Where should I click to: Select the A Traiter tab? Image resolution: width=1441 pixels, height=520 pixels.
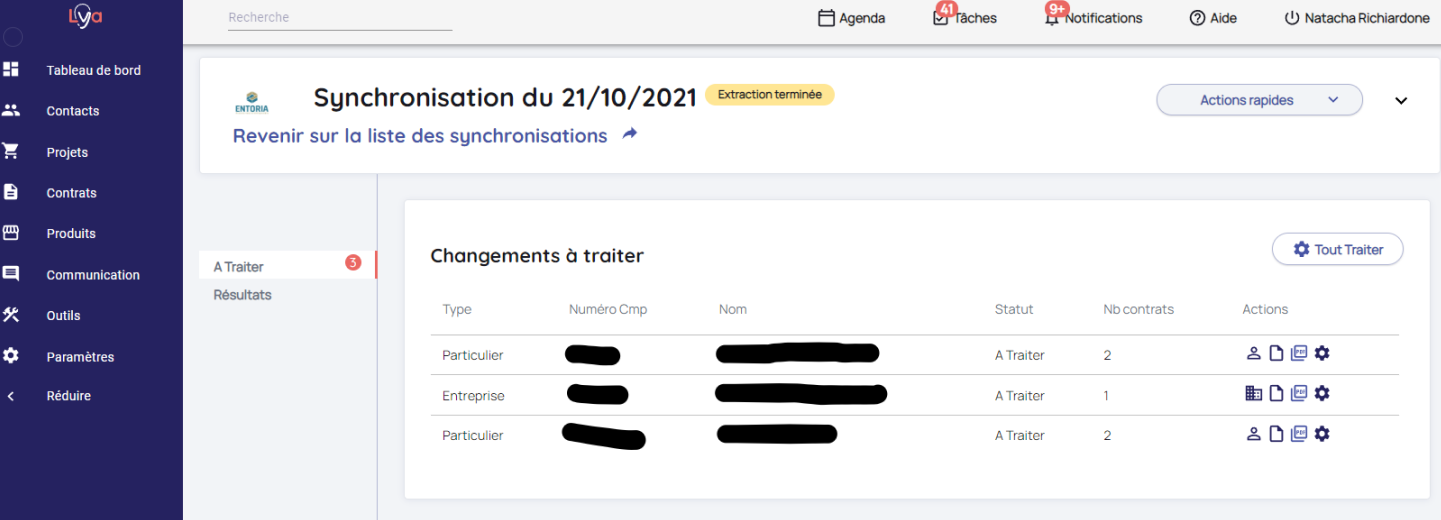[x=239, y=267]
